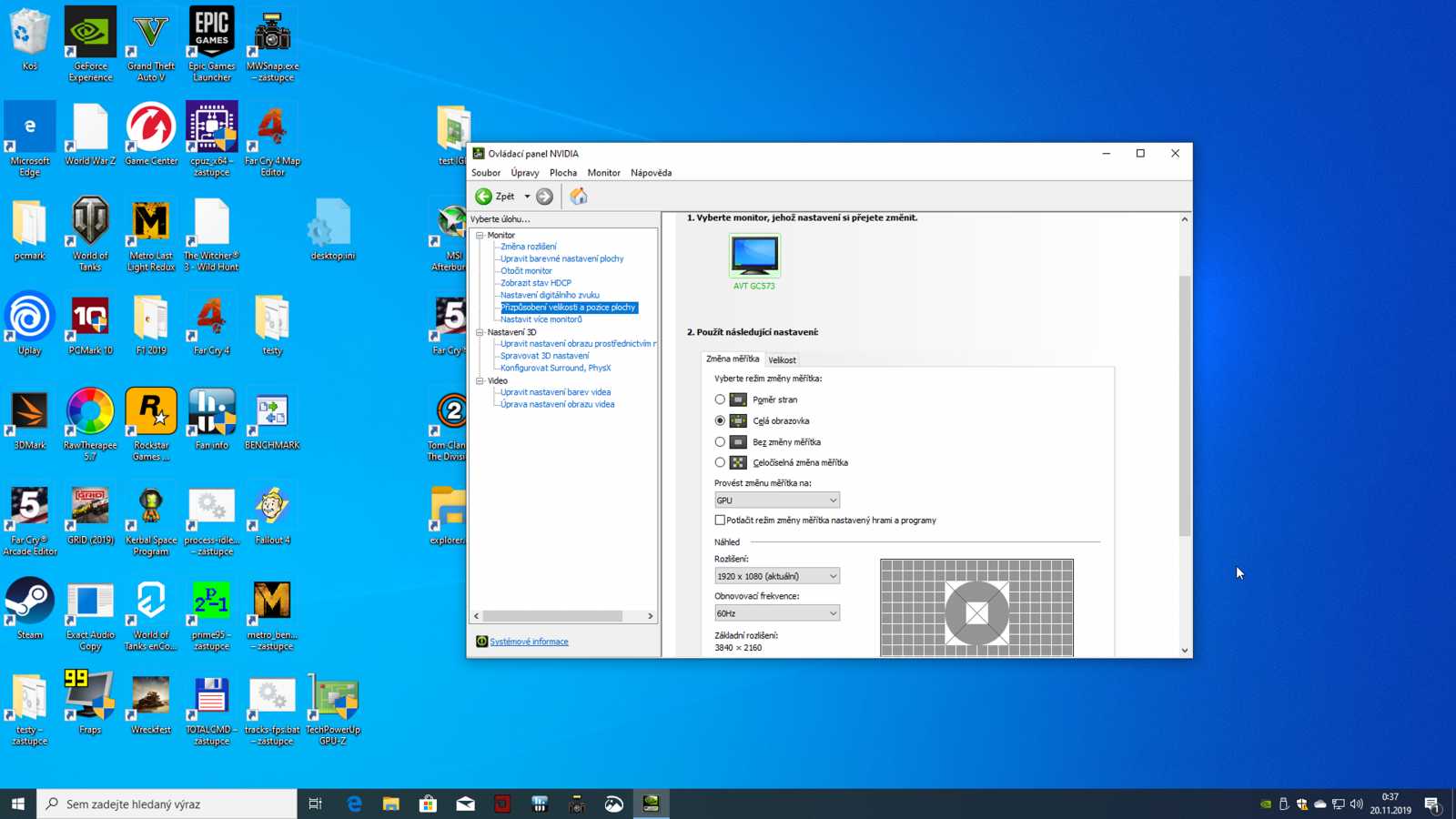The height and width of the screenshot is (819, 1456).
Task: Open the Plocha menu
Action: pos(563,173)
